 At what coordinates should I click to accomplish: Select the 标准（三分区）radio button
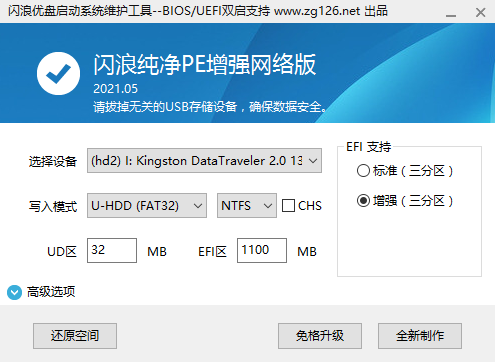coord(363,171)
